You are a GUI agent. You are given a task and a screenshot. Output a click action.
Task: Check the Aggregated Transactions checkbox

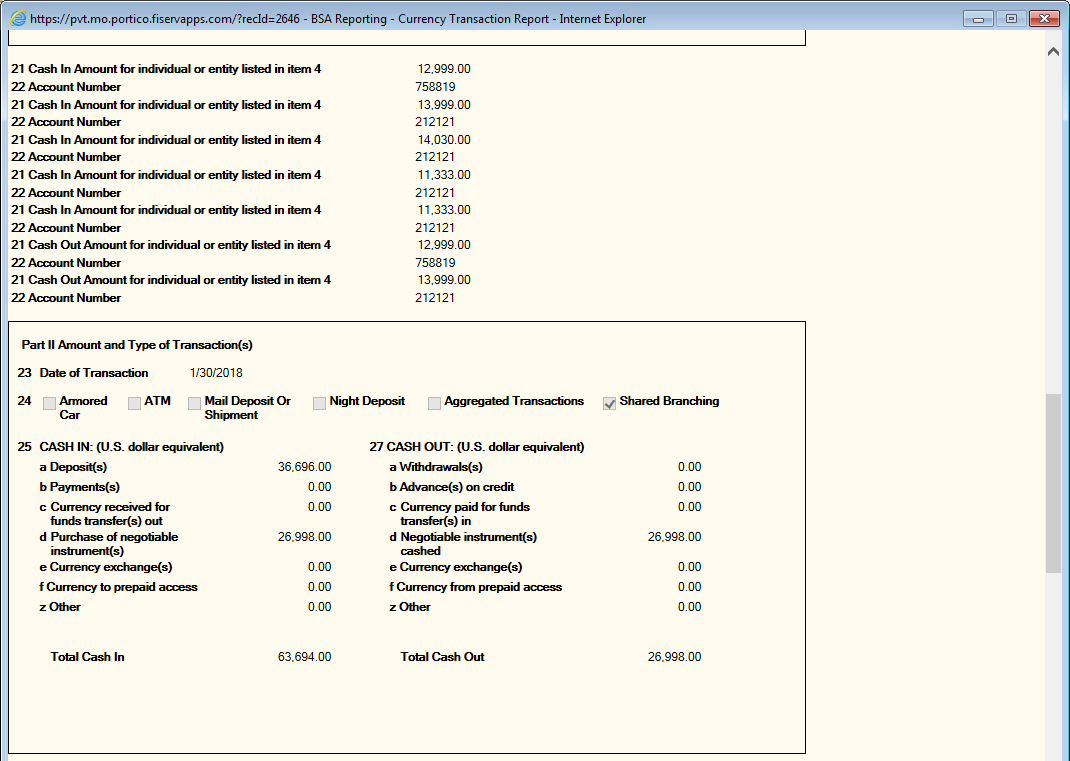pyautogui.click(x=434, y=403)
